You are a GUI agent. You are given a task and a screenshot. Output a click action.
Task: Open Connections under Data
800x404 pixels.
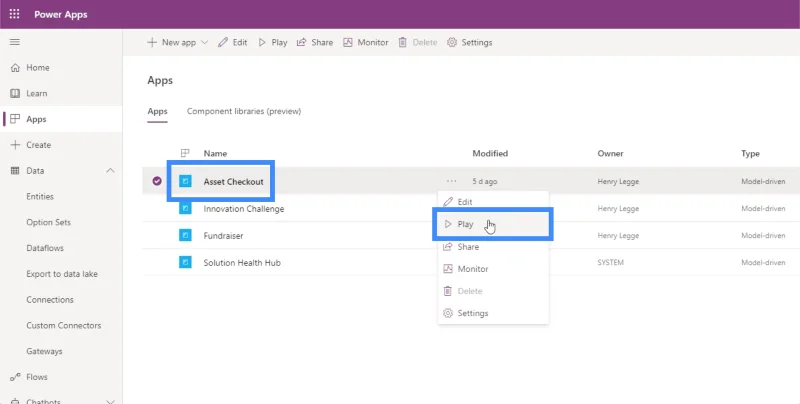pos(50,299)
